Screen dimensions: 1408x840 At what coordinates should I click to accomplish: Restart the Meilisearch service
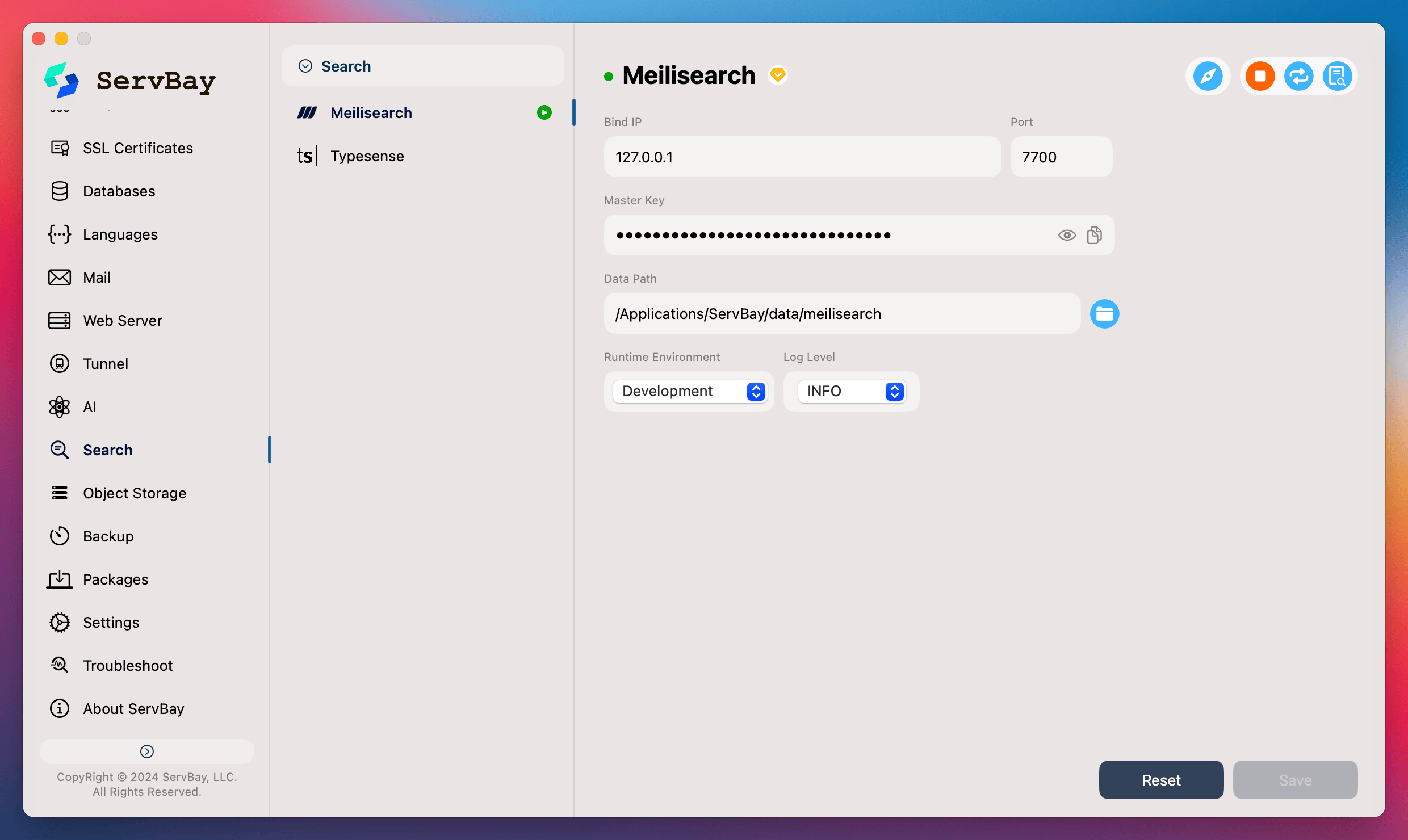1299,76
